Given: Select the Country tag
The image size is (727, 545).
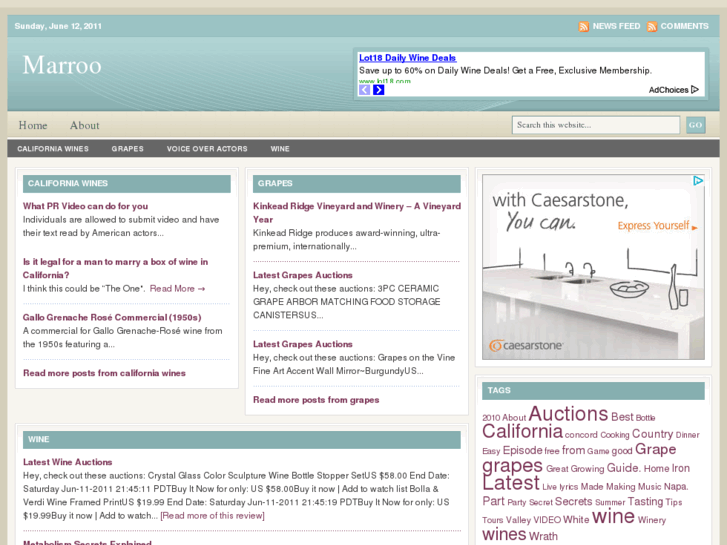Looking at the screenshot, I should [652, 434].
